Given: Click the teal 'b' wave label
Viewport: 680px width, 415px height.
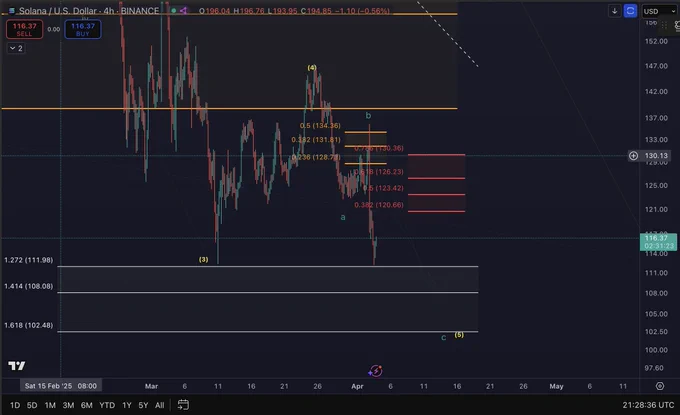Looking at the screenshot, I should (x=368, y=115).
